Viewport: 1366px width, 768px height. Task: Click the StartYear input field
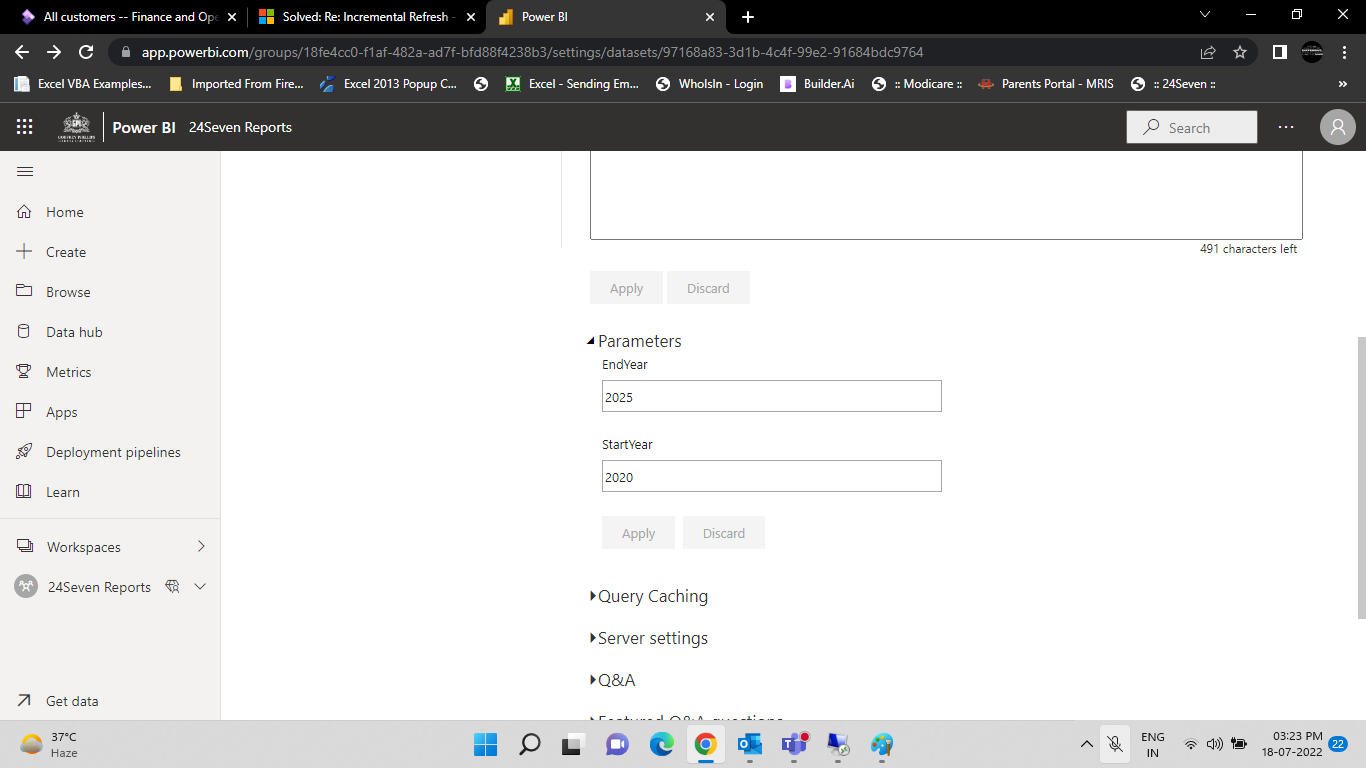pyautogui.click(x=772, y=476)
